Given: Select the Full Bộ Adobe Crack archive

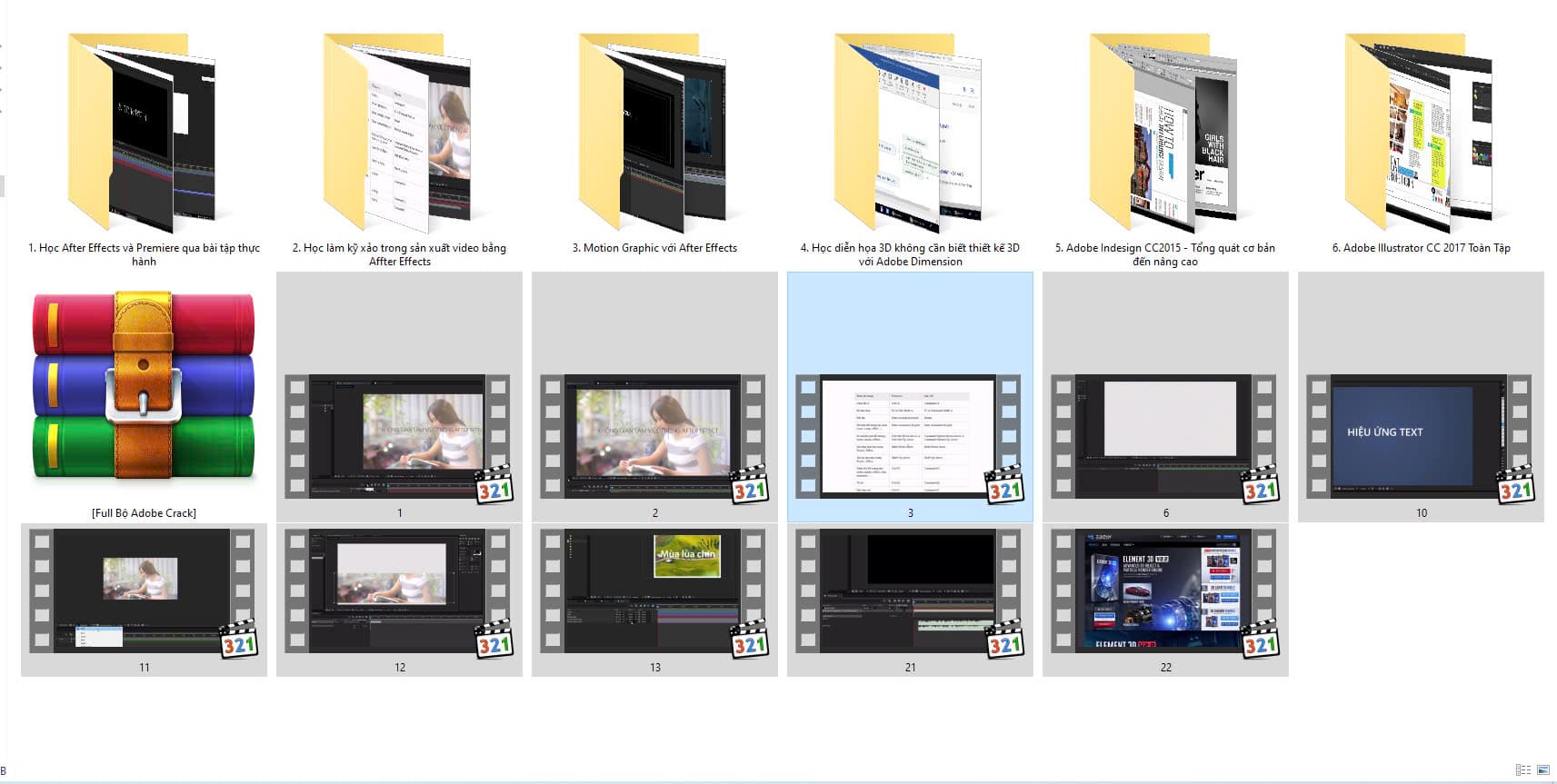Looking at the screenshot, I should (x=144, y=386).
